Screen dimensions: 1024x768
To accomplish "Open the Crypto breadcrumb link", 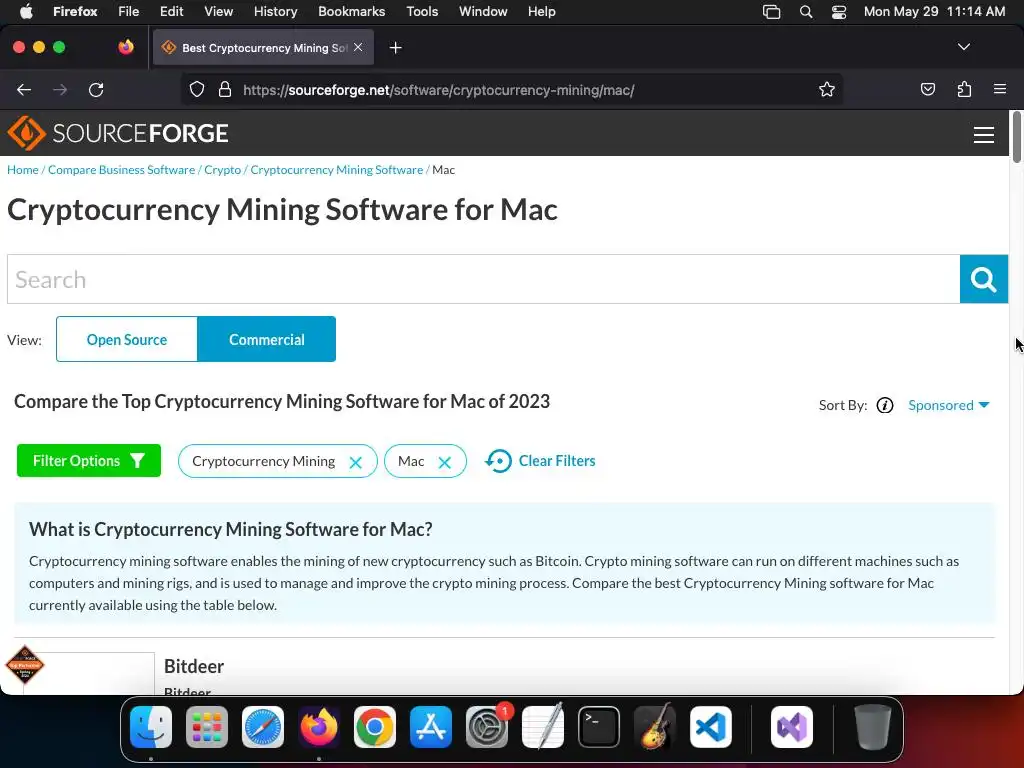I will coord(223,170).
